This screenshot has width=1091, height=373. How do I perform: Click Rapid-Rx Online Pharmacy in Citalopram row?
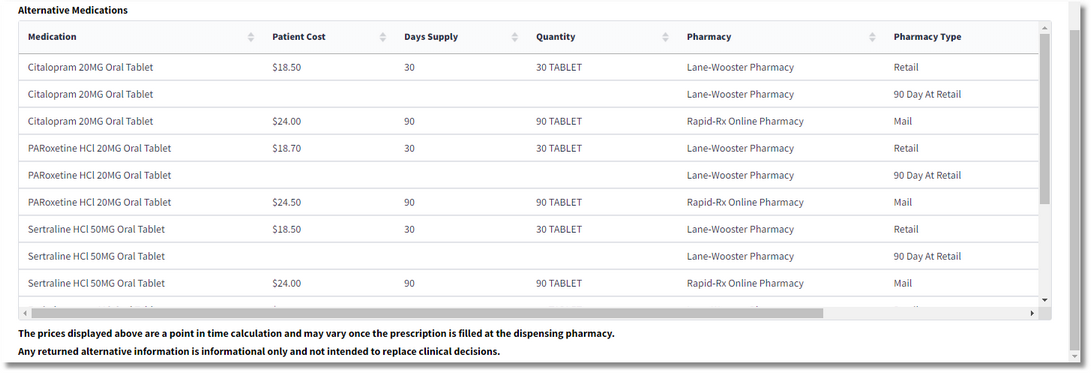744,121
